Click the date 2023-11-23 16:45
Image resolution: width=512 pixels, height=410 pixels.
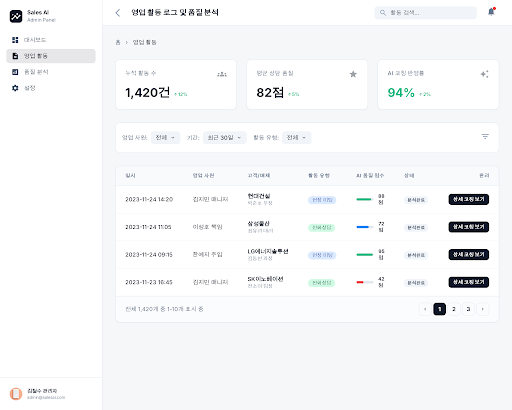149,282
